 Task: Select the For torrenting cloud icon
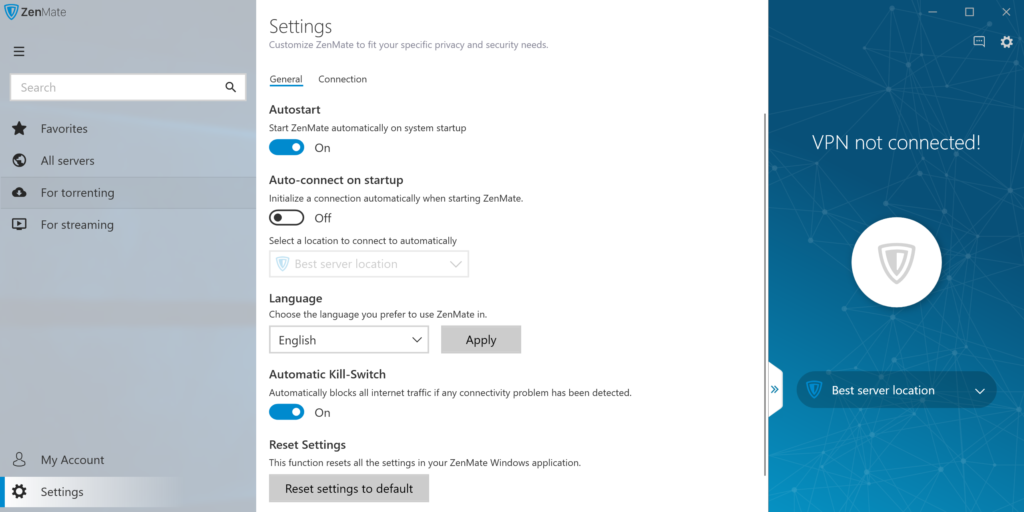click(x=19, y=193)
